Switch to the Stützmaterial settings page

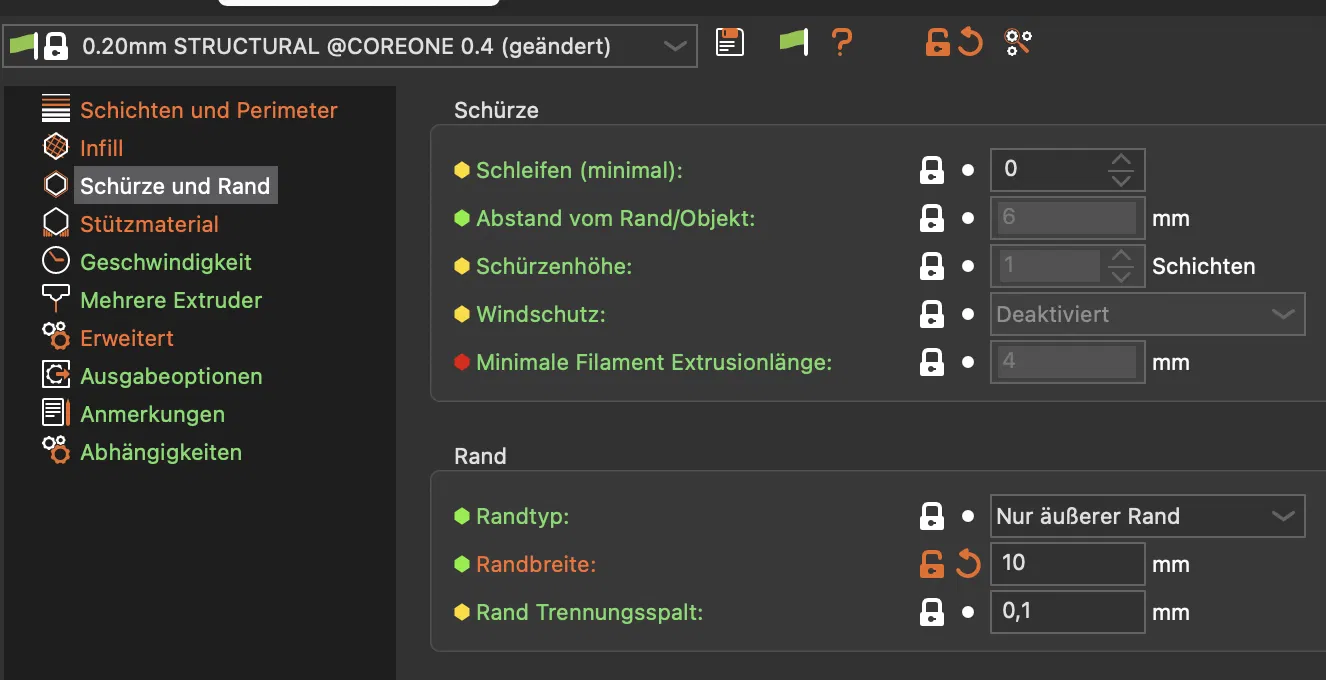(x=149, y=224)
